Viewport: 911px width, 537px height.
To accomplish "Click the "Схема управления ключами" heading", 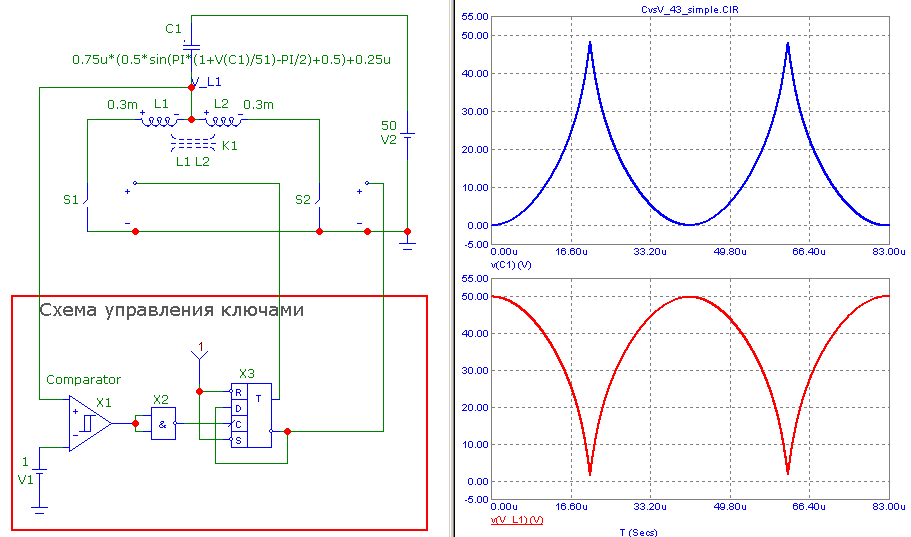I will (x=171, y=311).
